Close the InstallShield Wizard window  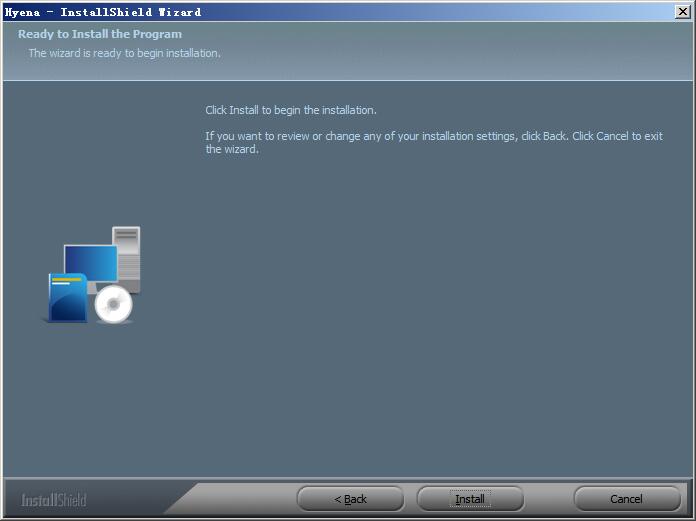(x=682, y=12)
